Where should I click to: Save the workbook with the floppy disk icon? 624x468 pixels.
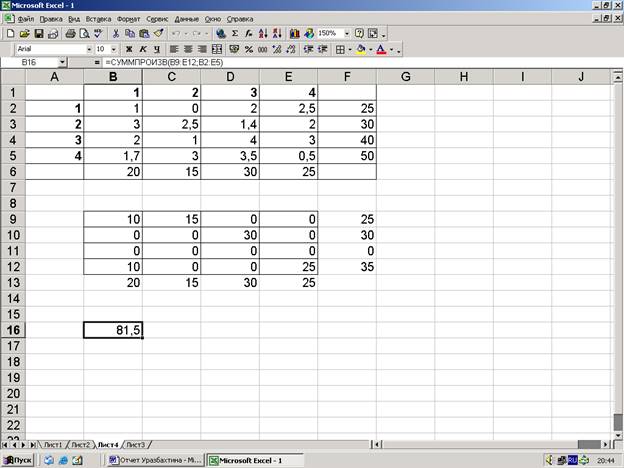[x=39, y=33]
